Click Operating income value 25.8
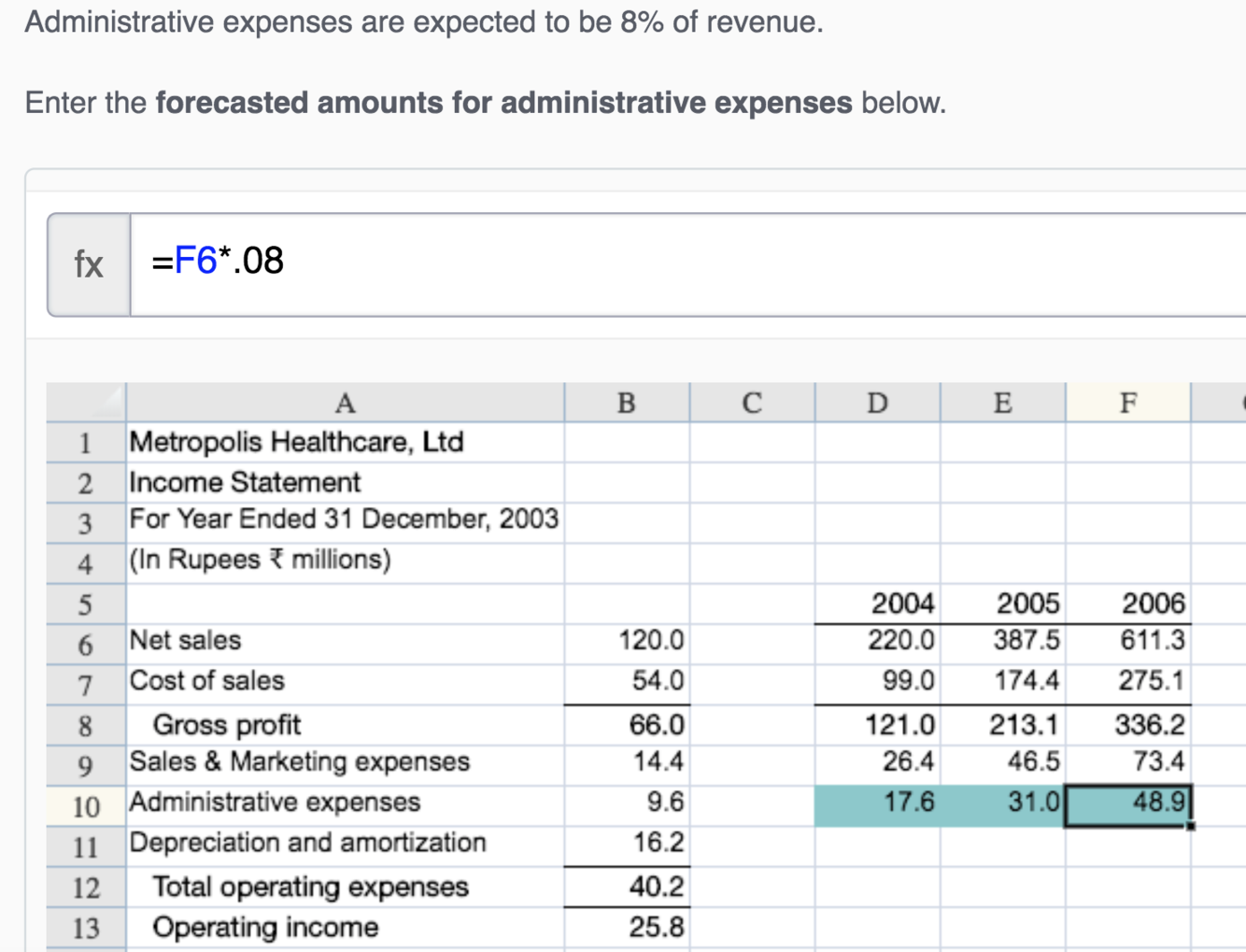This screenshot has height=952, width=1246. [627, 928]
